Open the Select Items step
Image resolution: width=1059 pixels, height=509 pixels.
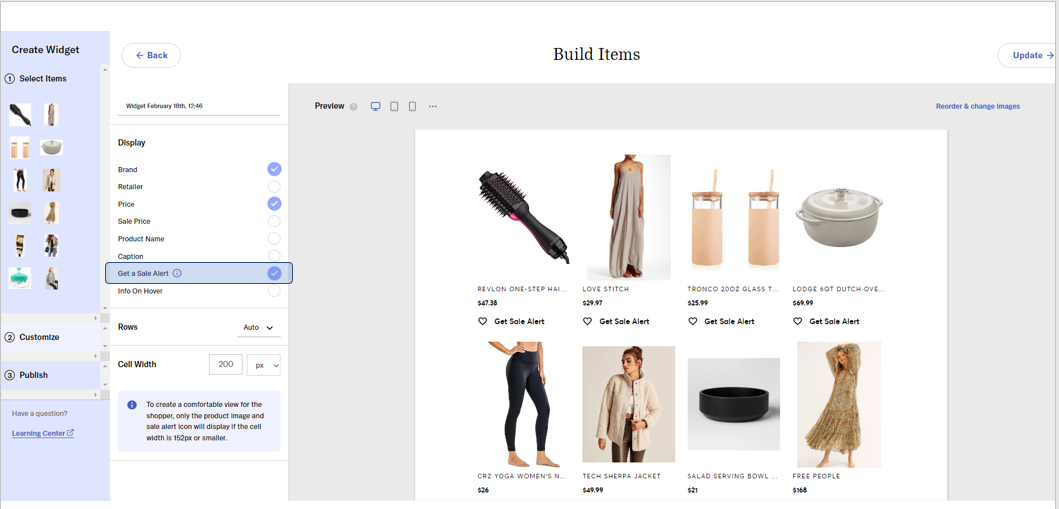tap(42, 78)
